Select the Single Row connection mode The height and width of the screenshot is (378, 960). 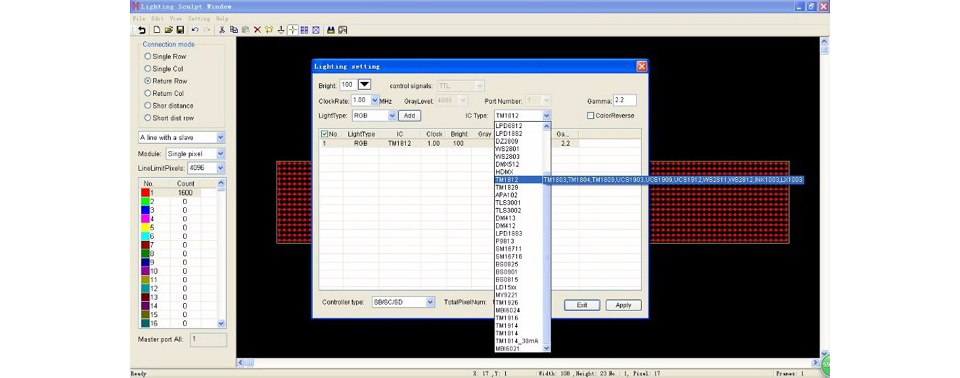(x=165, y=56)
